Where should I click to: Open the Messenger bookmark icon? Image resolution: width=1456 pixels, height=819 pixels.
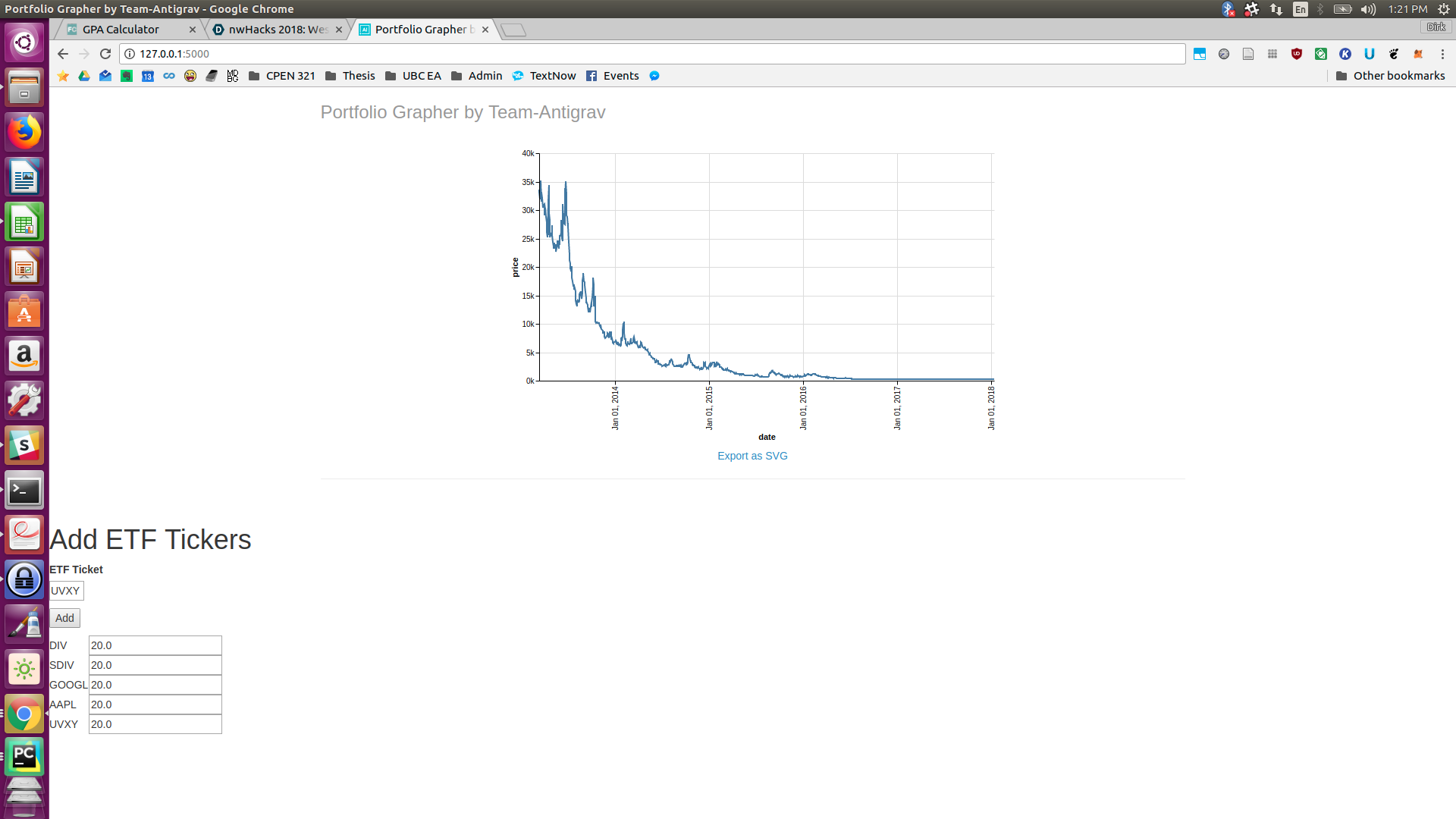654,76
